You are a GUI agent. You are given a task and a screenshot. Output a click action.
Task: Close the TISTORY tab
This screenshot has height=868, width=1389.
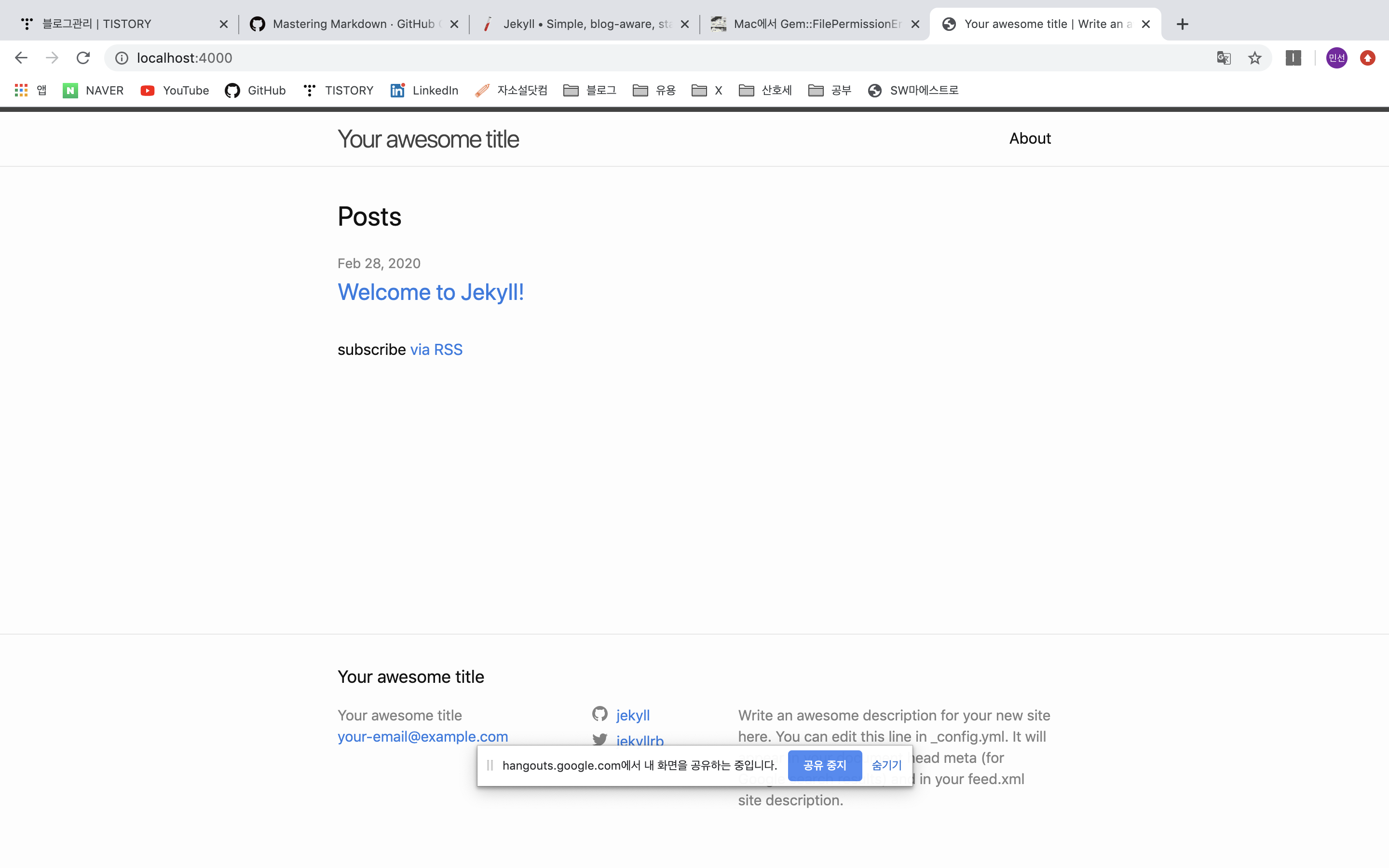(x=224, y=24)
